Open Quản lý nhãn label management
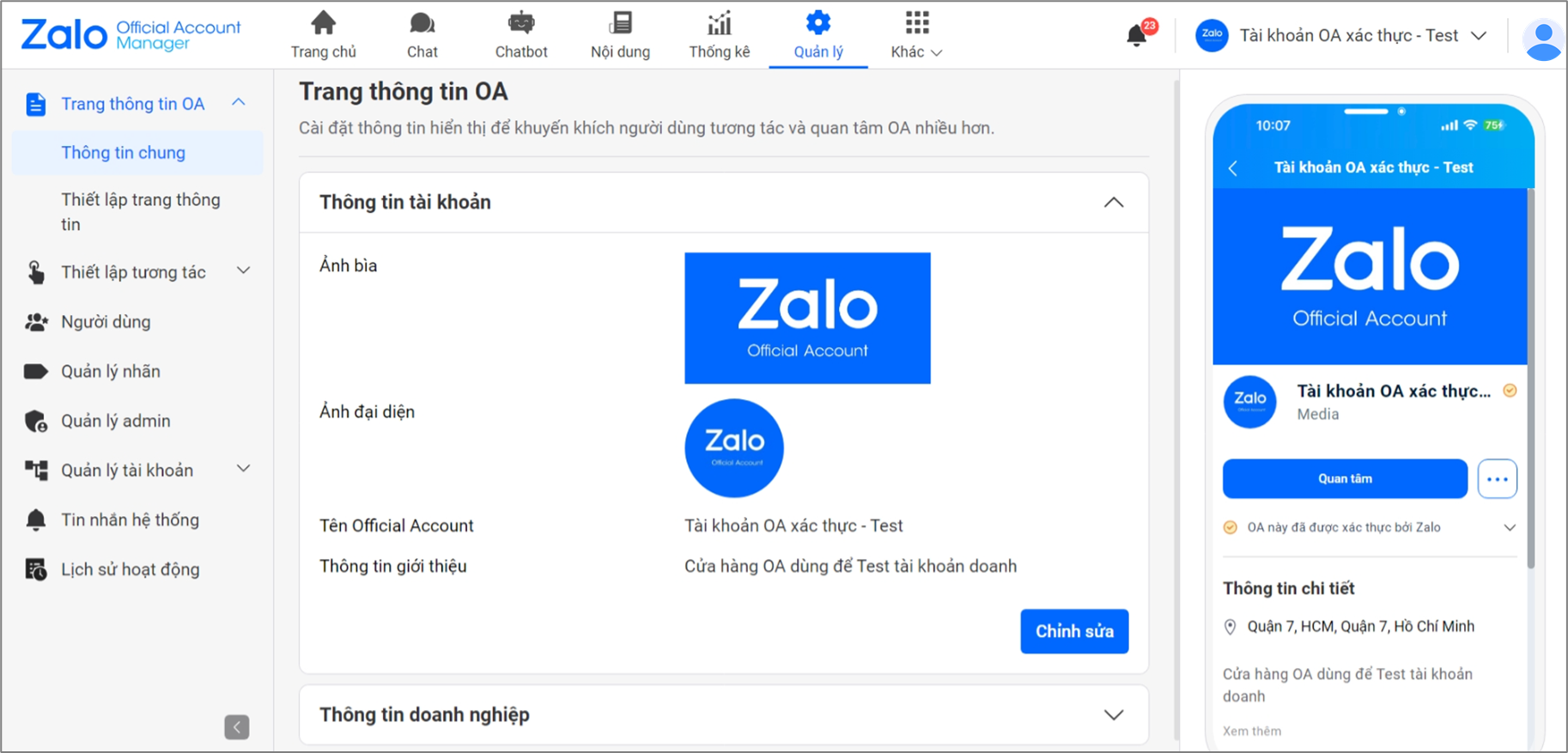The width and height of the screenshot is (1568, 753). (110, 371)
